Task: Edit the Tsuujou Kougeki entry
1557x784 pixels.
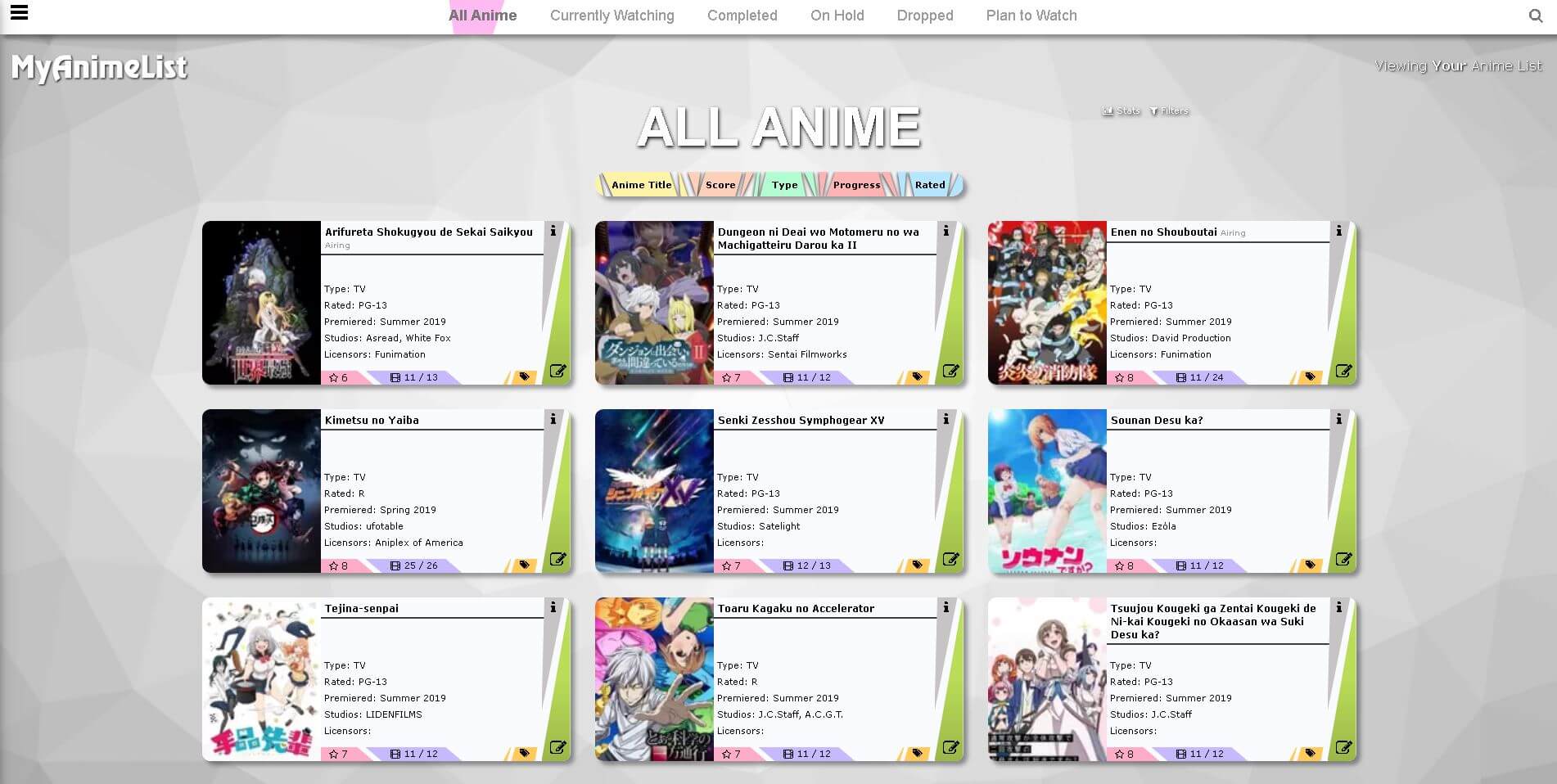Action: [1344, 747]
